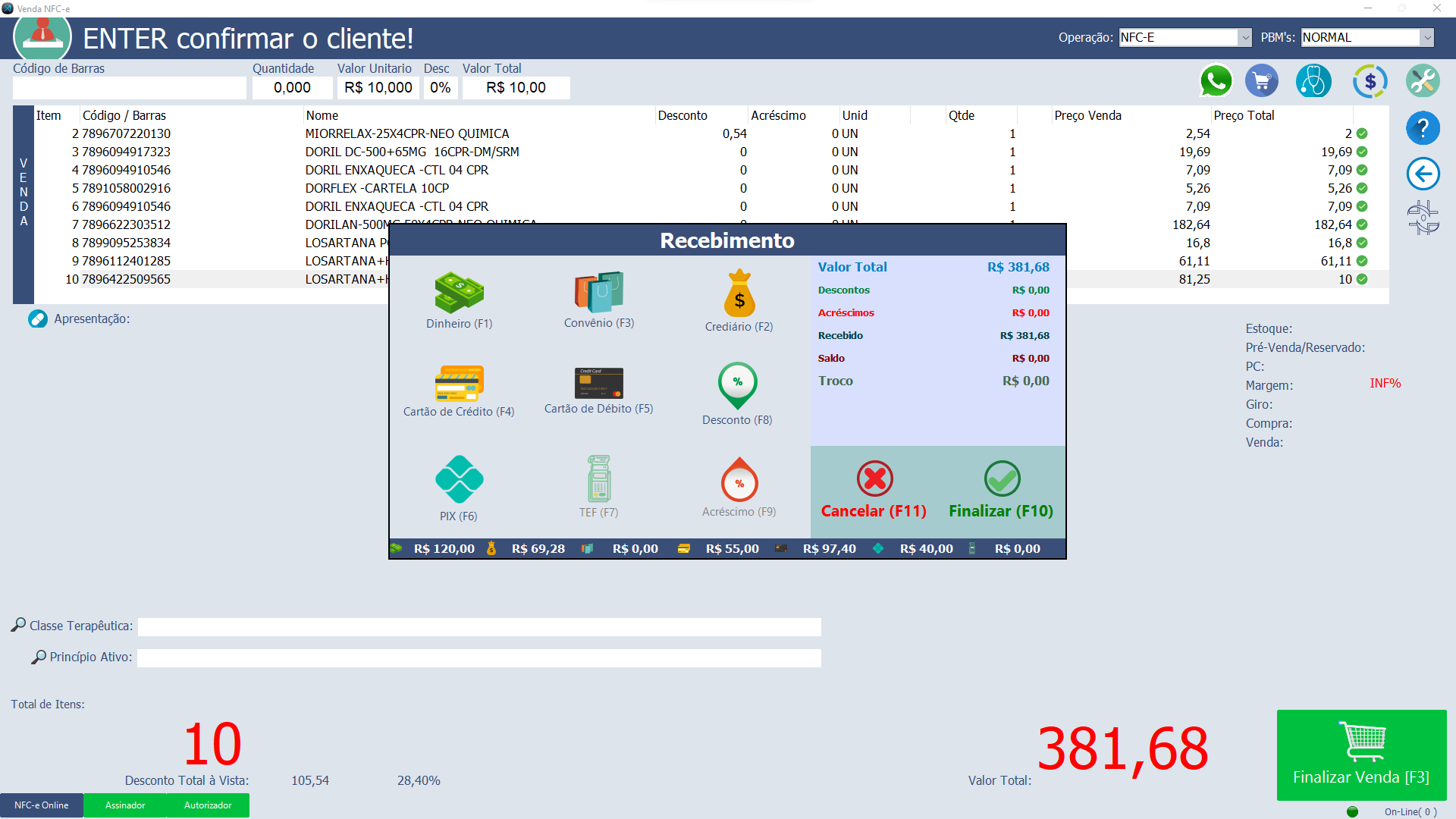Open WhatsApp icon in top toolbar

point(1215,81)
